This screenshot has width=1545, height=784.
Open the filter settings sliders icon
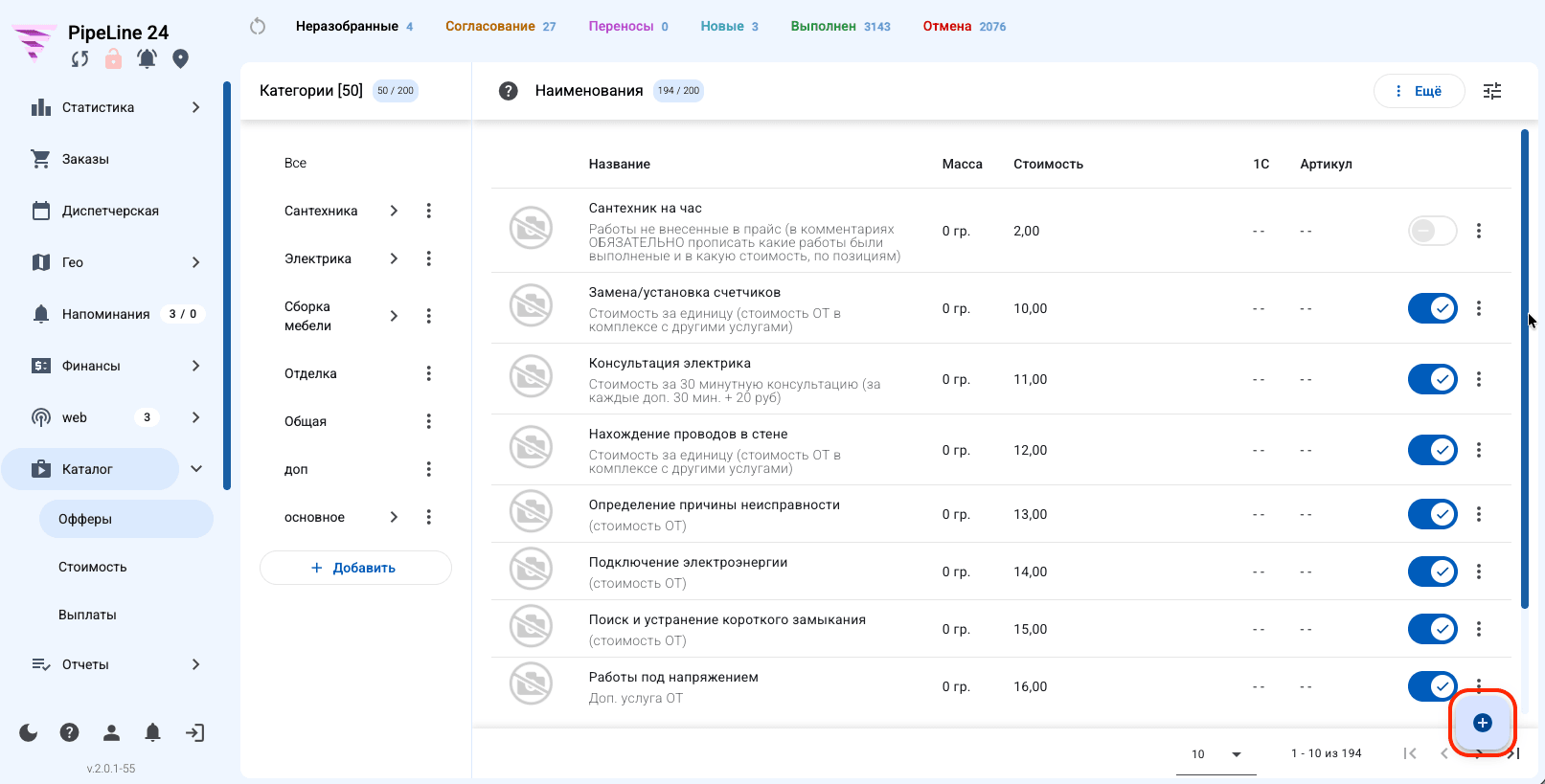[x=1492, y=91]
